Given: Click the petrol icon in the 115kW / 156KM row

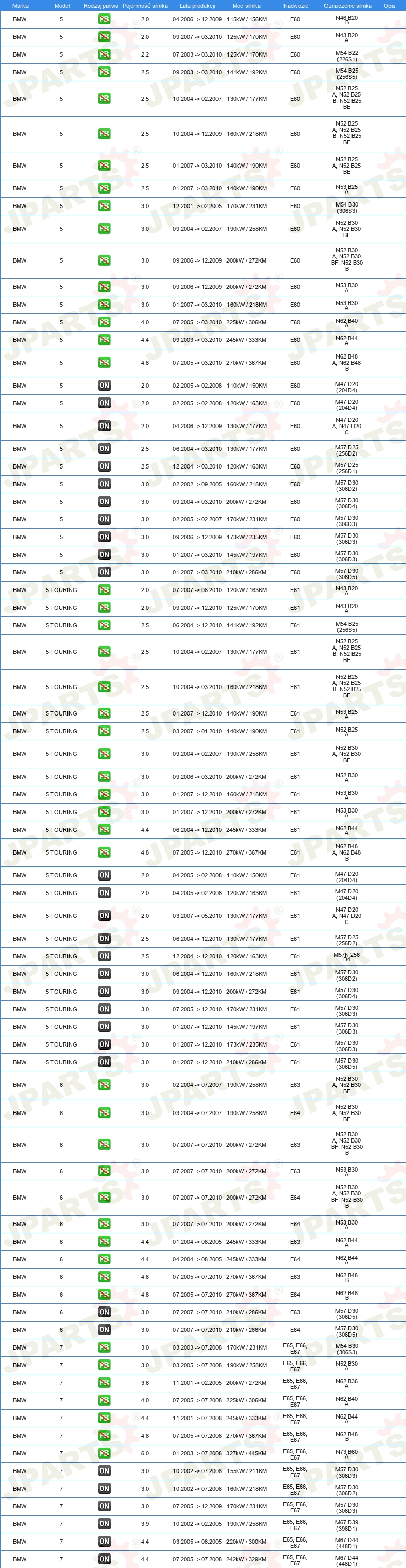Looking at the screenshot, I should [104, 20].
